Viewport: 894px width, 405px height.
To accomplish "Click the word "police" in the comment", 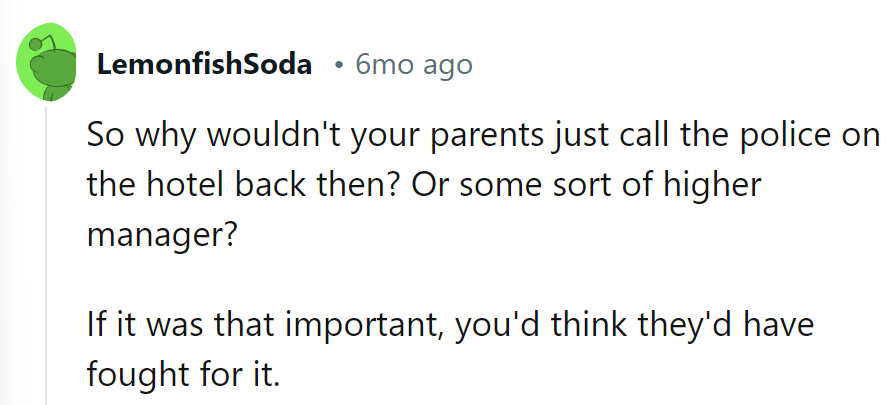I will pyautogui.click(x=780, y=133).
